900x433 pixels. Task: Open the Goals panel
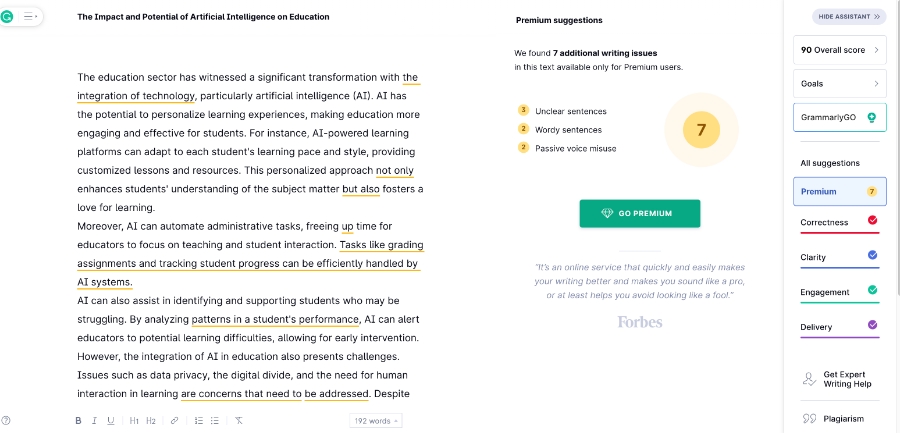point(839,83)
